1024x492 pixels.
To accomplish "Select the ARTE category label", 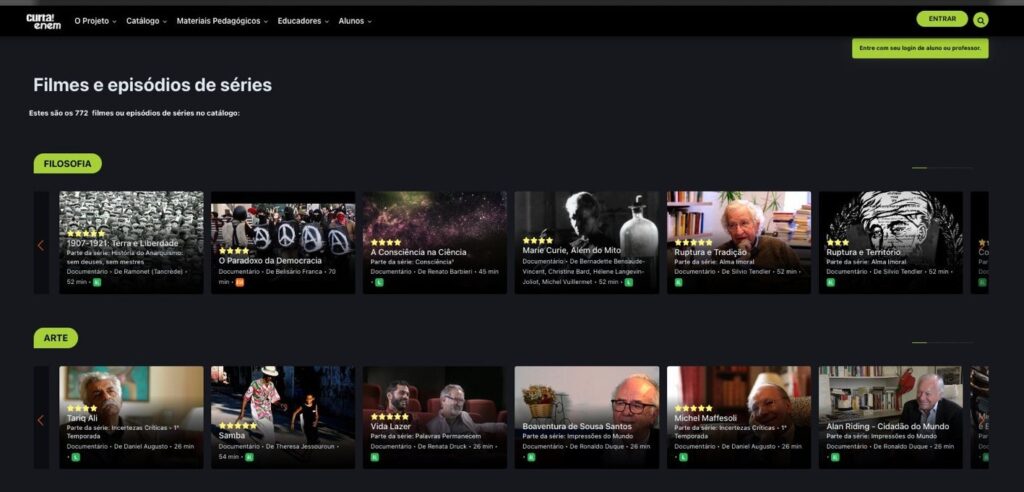I will pos(55,338).
